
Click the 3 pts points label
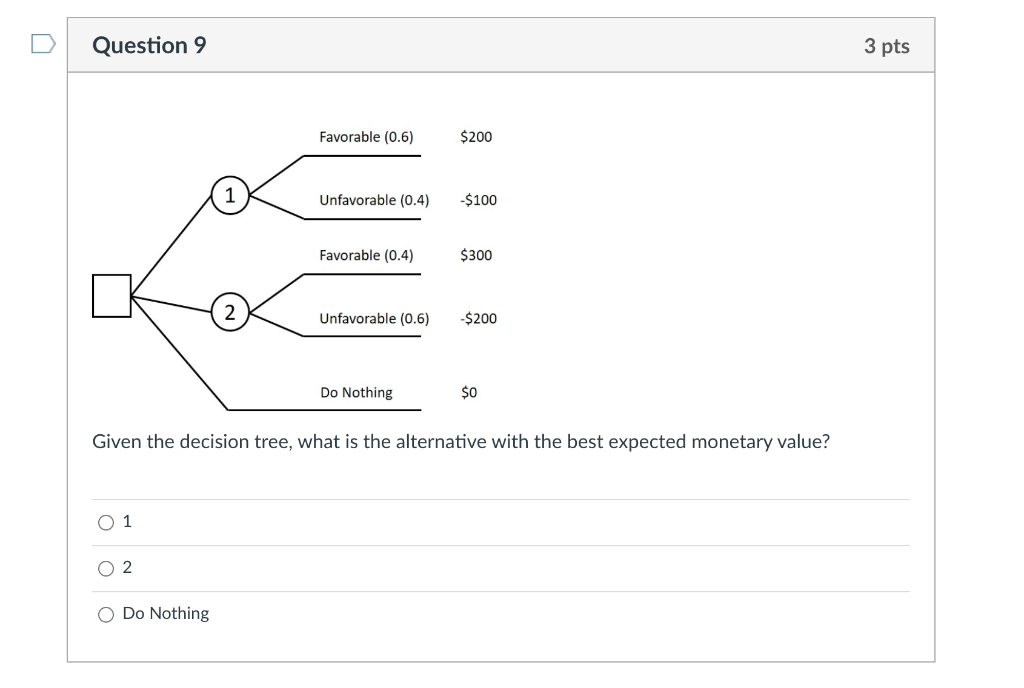[x=887, y=46]
